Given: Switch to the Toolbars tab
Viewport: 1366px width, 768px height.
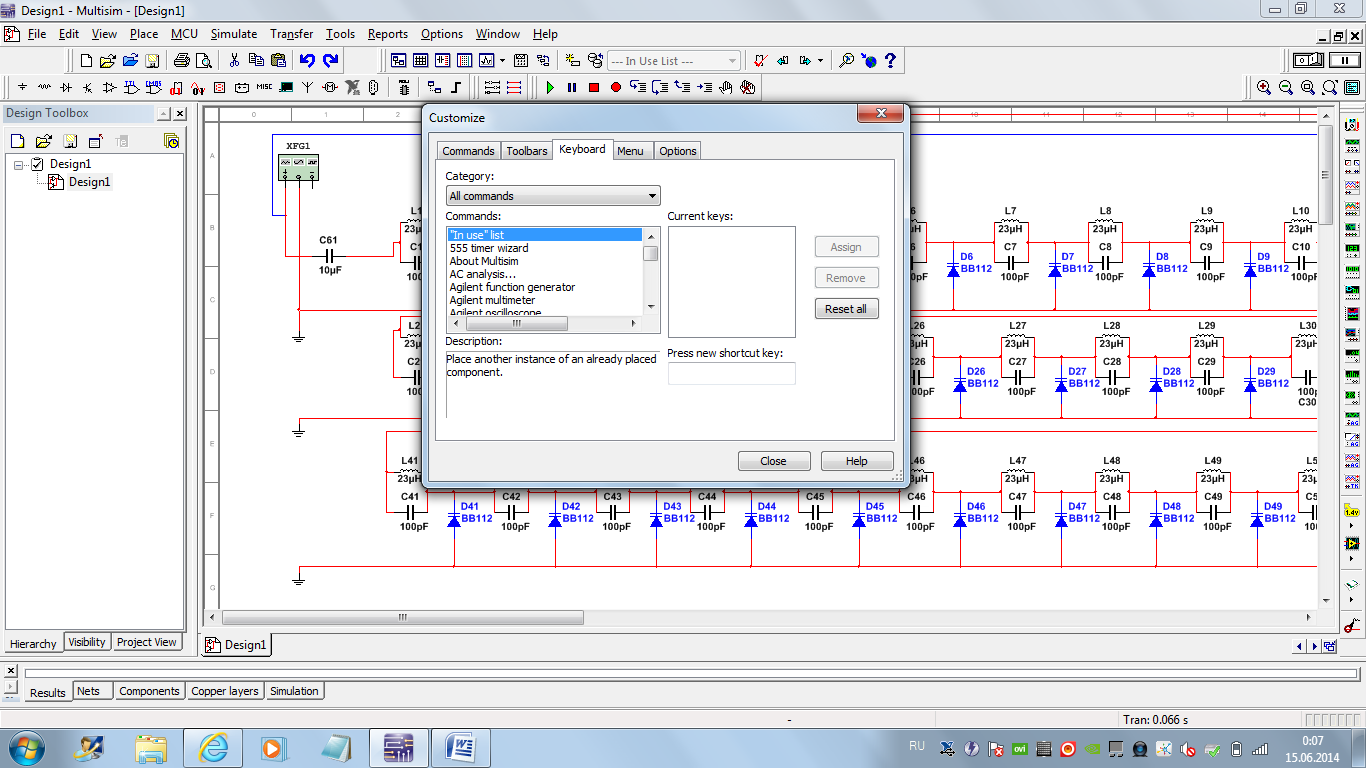Looking at the screenshot, I should tap(527, 151).
